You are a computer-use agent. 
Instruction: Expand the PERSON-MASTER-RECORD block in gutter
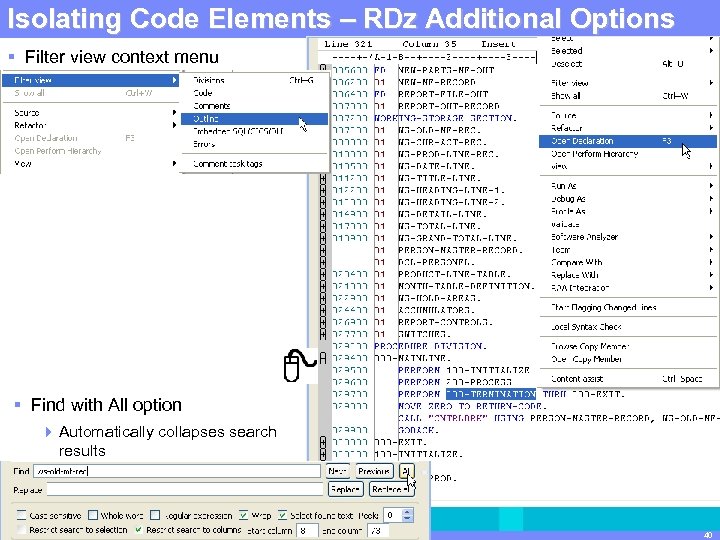[x=323, y=250]
